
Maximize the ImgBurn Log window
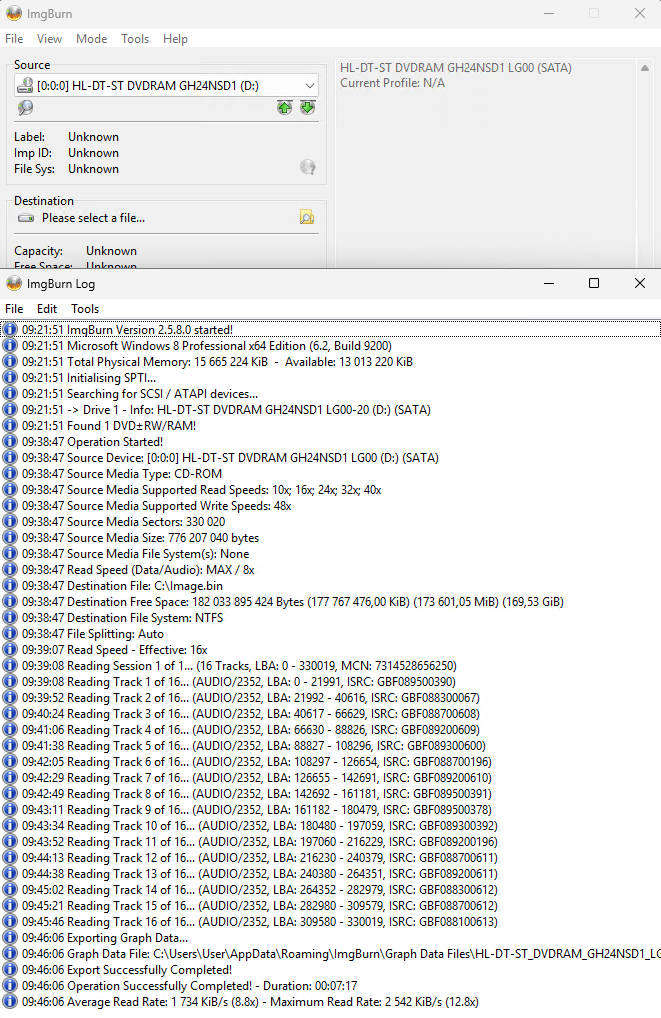(x=594, y=283)
